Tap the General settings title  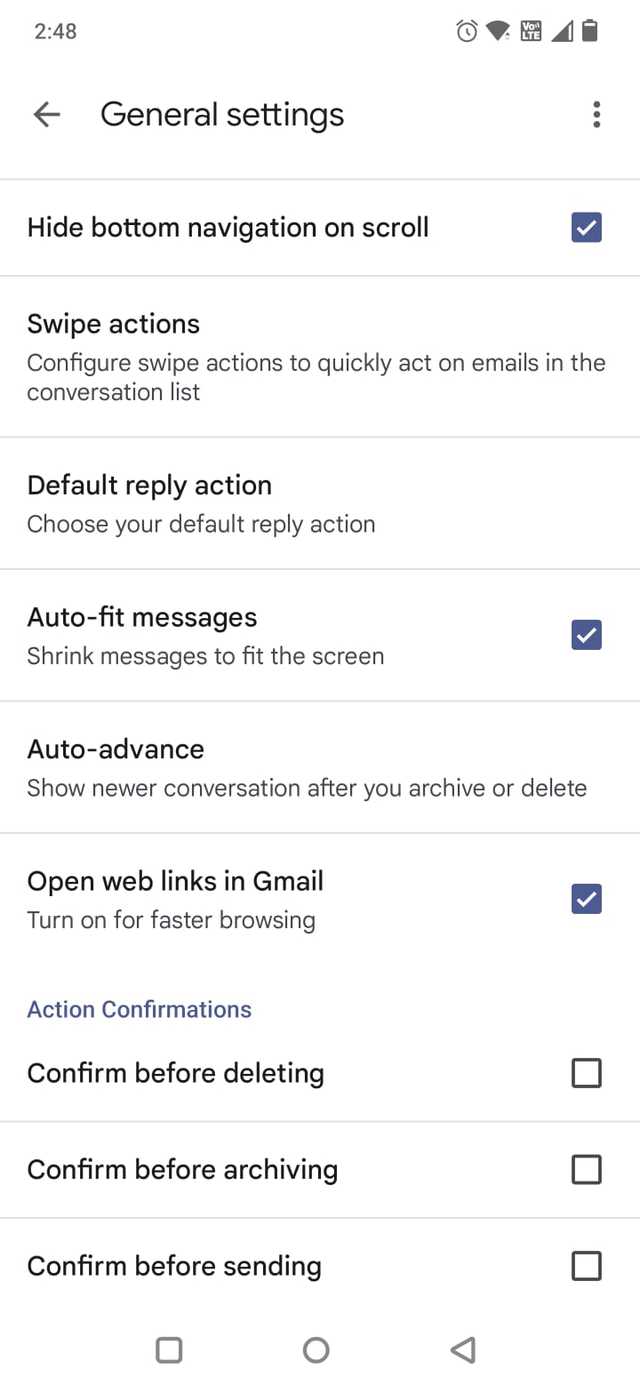pyautogui.click(x=222, y=115)
